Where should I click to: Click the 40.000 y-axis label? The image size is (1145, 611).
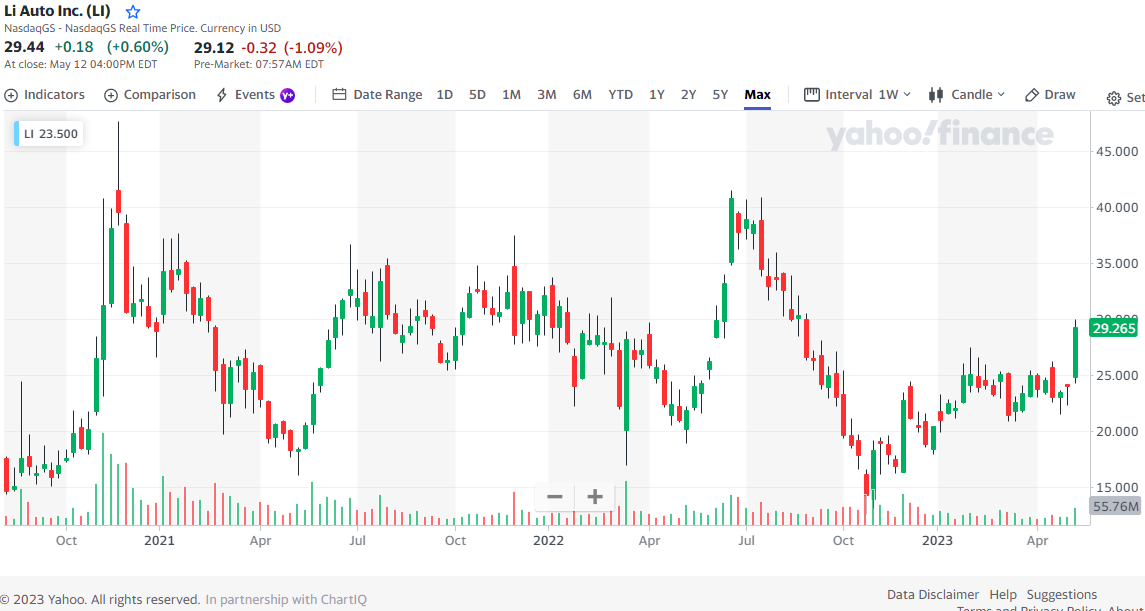click(x=1117, y=207)
